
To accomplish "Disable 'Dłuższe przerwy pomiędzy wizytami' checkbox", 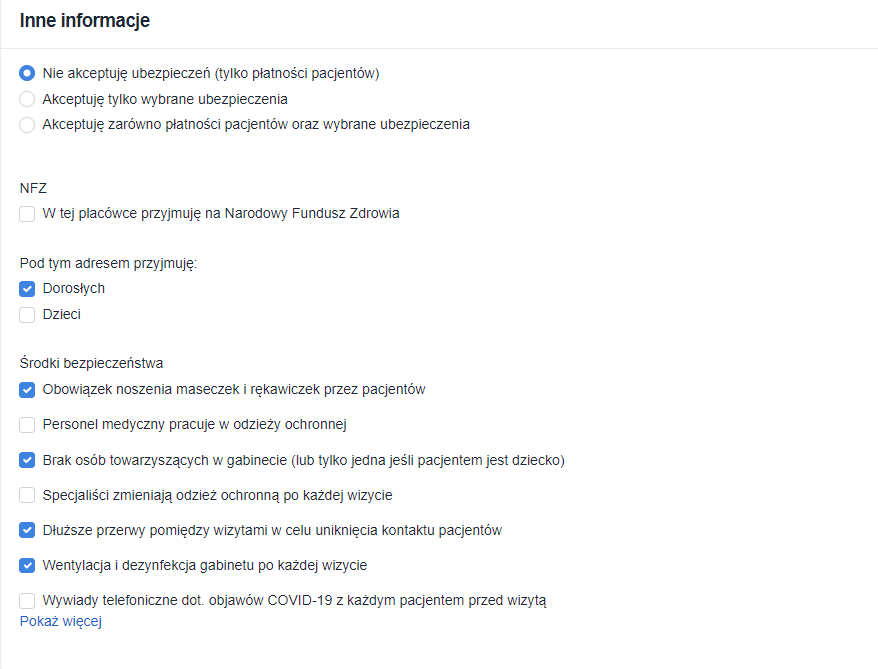I will [x=27, y=530].
